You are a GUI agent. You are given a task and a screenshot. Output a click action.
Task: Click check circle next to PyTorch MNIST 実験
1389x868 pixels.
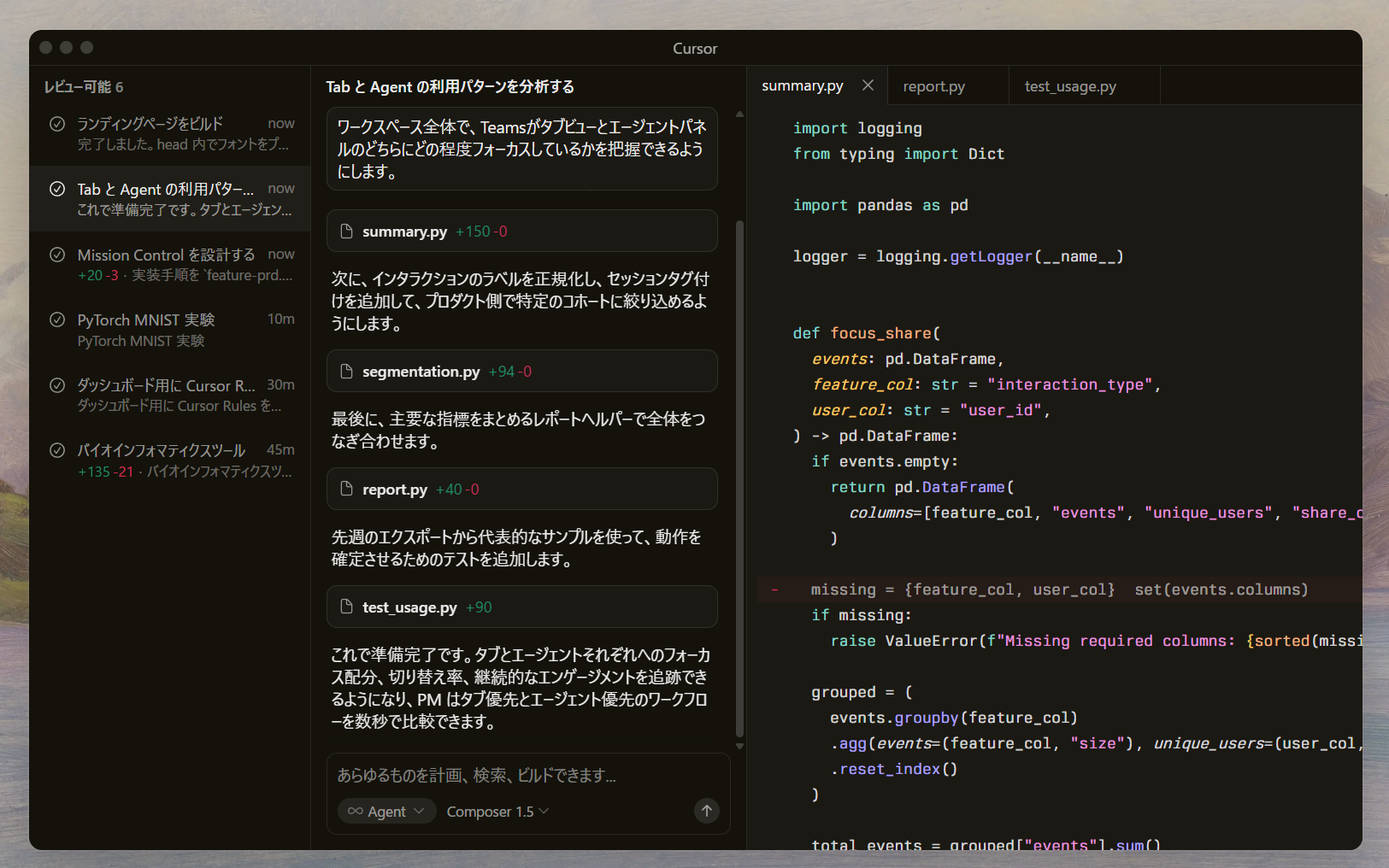pyautogui.click(x=57, y=320)
